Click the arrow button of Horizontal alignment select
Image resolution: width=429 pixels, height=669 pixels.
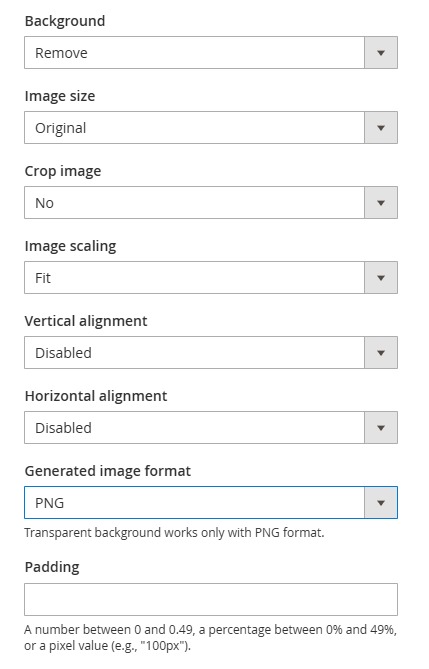tap(381, 428)
